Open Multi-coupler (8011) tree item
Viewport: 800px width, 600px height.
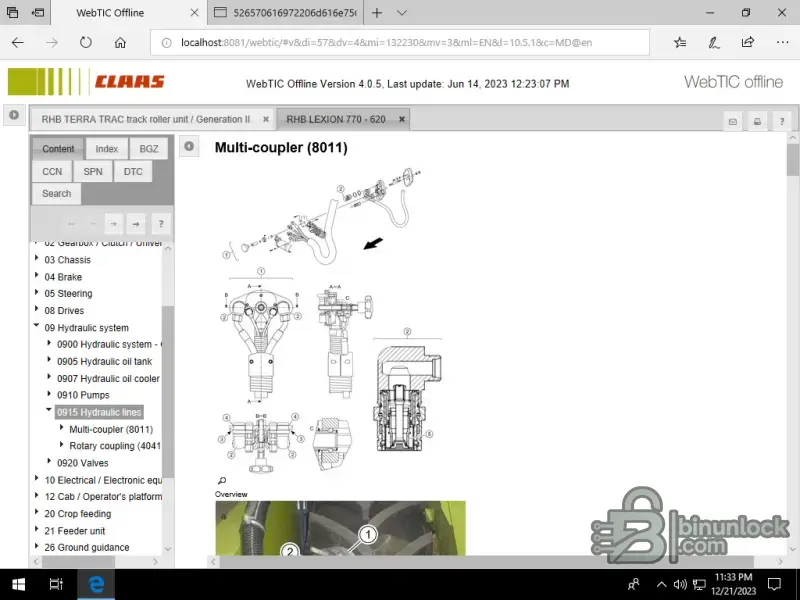111,430
